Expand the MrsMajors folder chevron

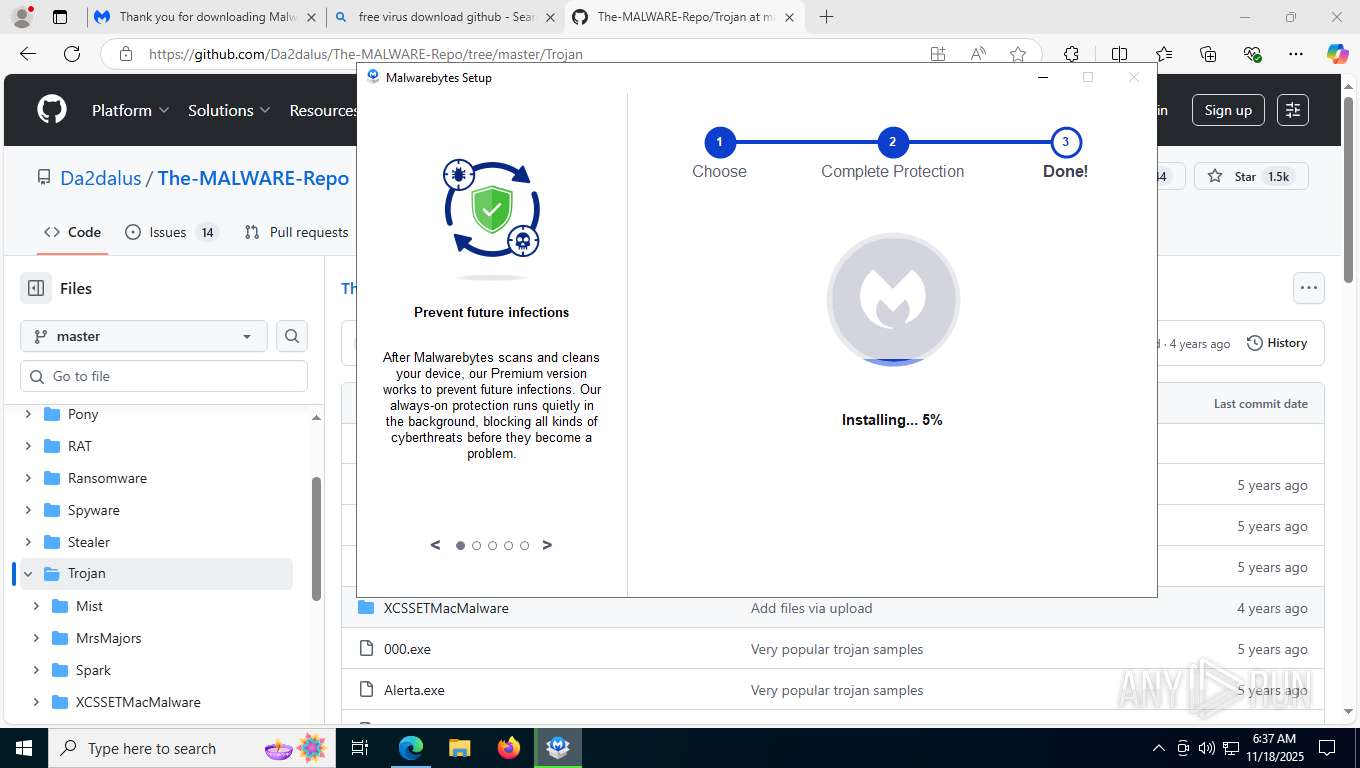(36, 638)
